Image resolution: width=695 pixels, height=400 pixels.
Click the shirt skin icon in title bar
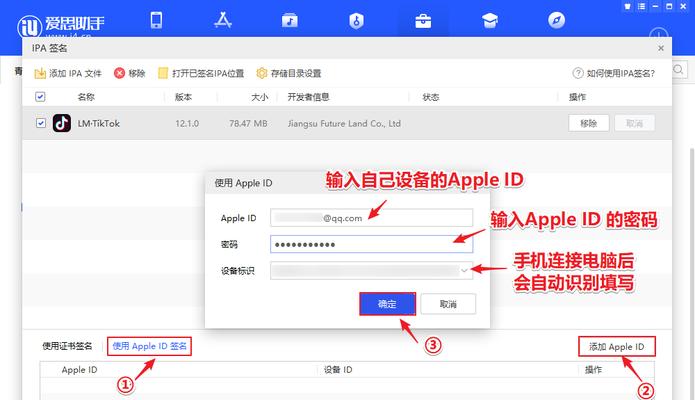coord(627,6)
